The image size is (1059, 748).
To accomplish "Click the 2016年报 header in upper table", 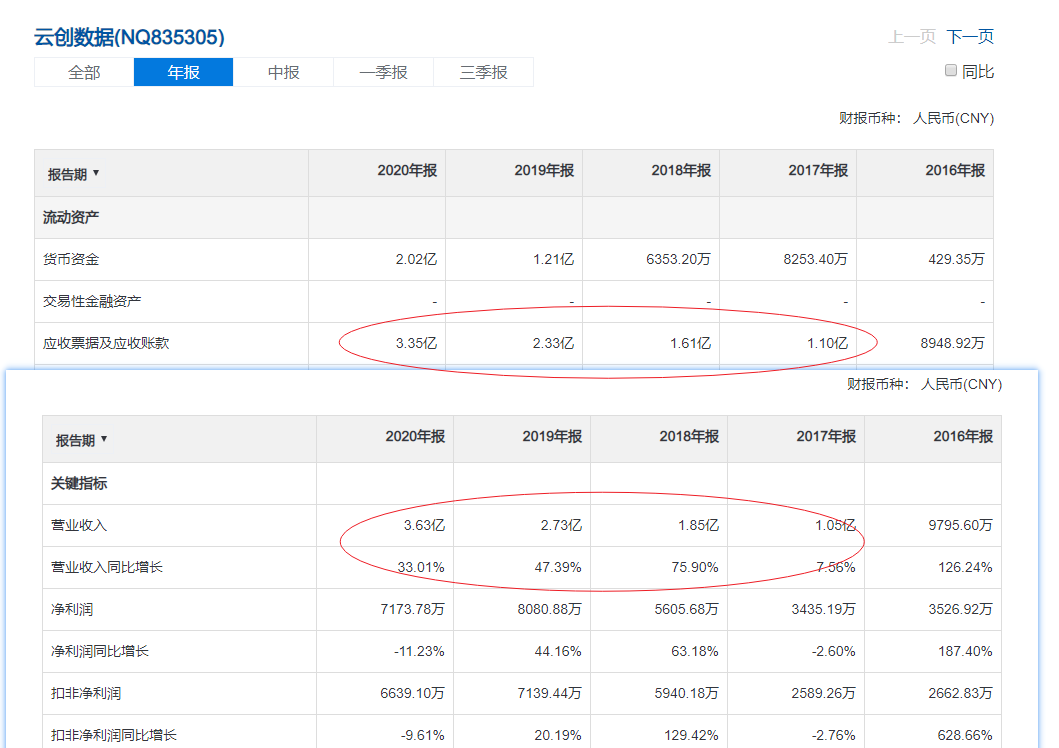I will click(955, 170).
